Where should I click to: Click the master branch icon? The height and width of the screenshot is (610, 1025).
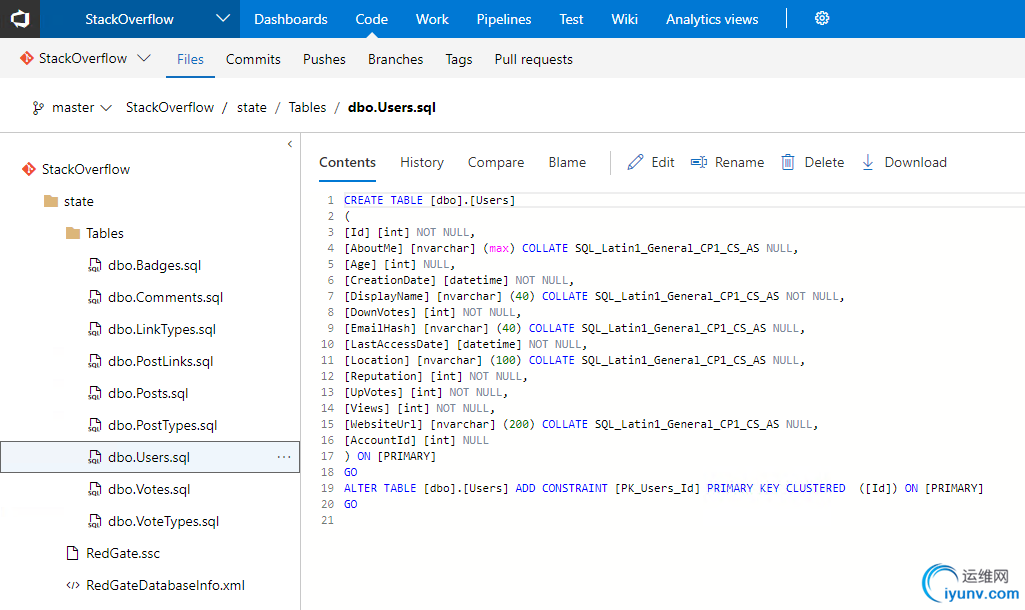tap(39, 108)
